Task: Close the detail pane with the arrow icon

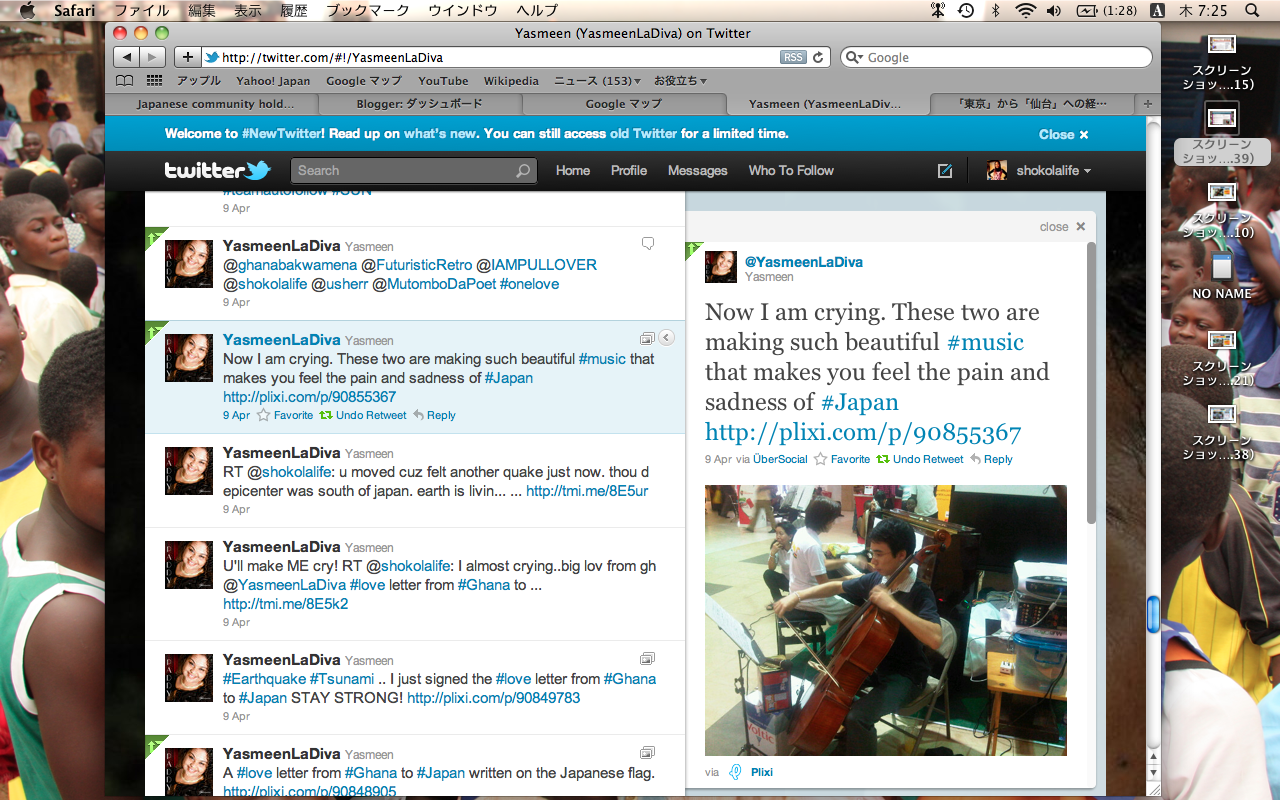Action: click(x=666, y=338)
